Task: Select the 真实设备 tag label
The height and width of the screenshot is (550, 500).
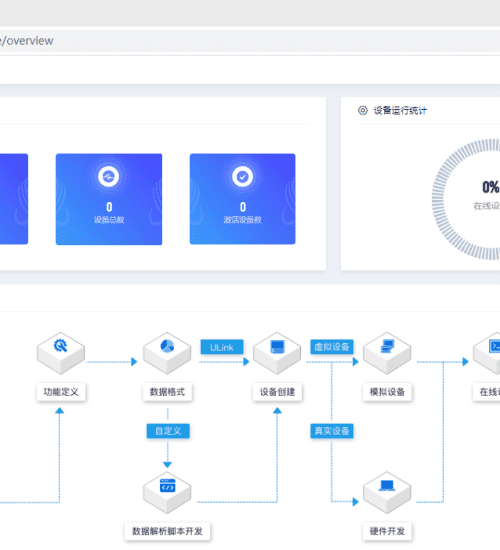Action: (x=332, y=431)
